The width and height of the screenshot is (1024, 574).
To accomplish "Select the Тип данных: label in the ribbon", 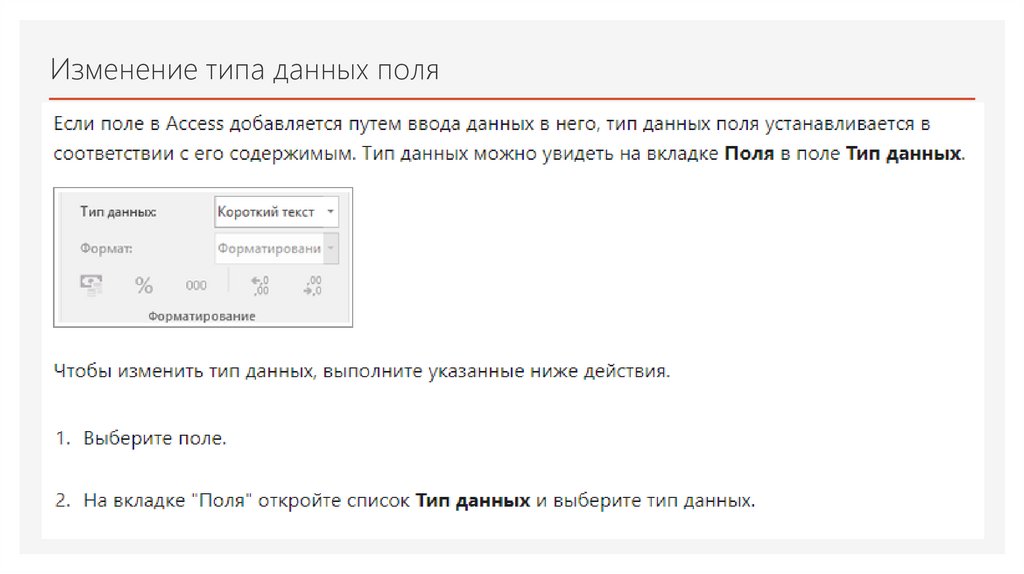I will click(x=117, y=212).
